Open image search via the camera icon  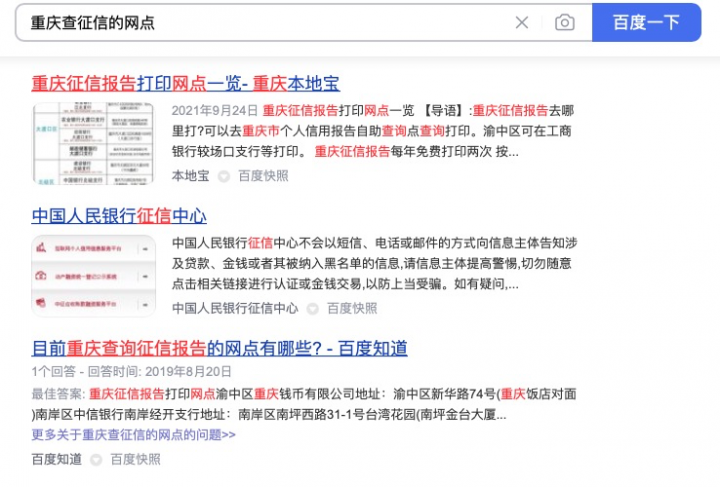point(564,22)
